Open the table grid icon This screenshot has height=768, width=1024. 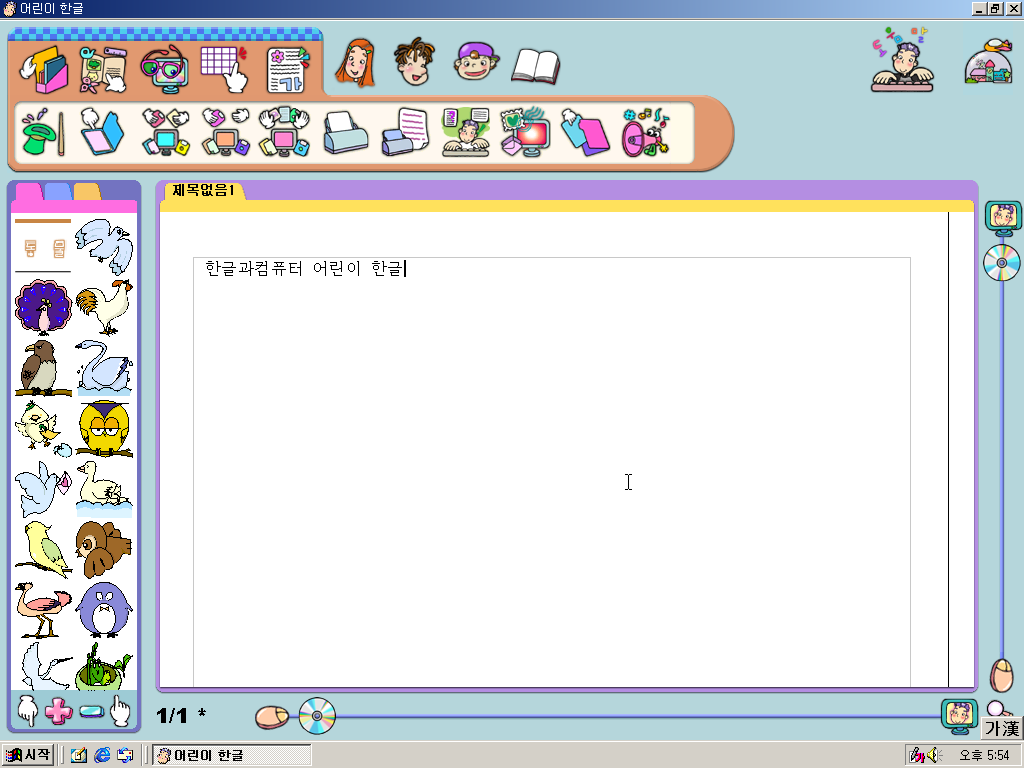[225, 68]
